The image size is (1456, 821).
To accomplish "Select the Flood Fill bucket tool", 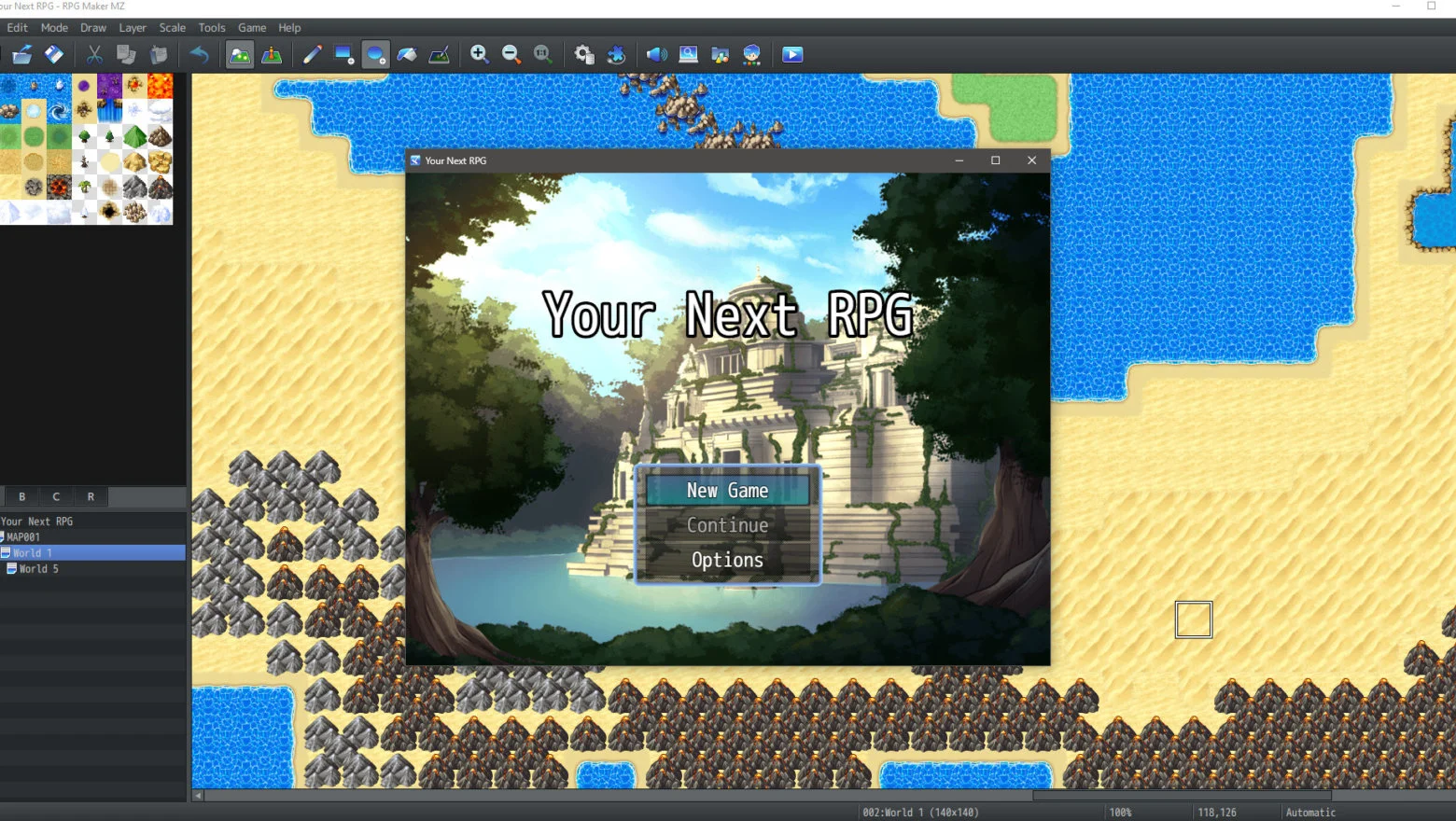I will [x=407, y=54].
